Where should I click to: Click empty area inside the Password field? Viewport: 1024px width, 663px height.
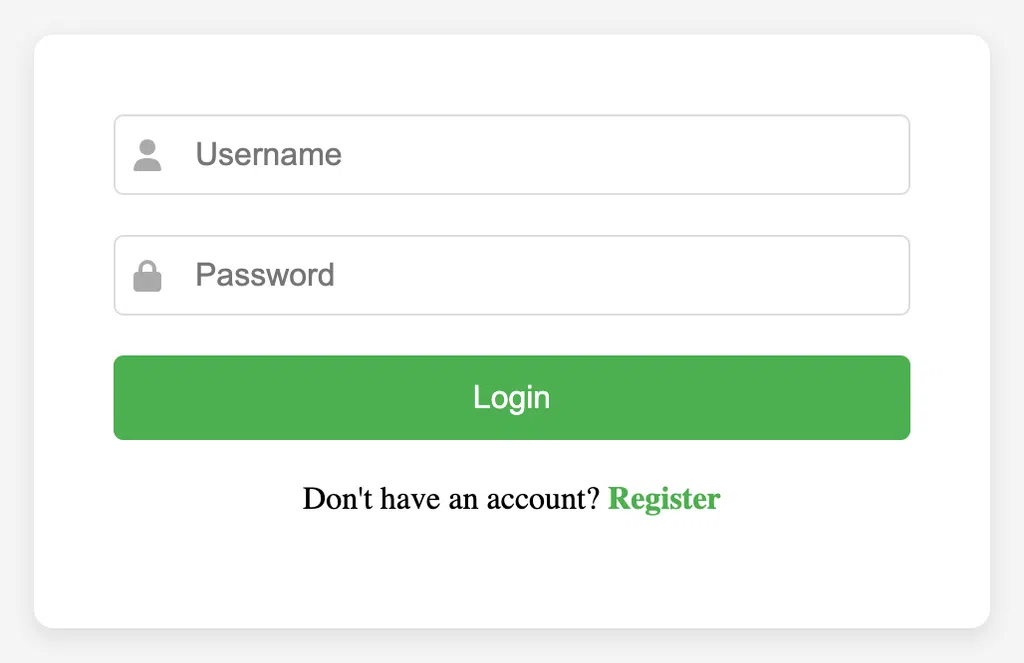point(620,275)
